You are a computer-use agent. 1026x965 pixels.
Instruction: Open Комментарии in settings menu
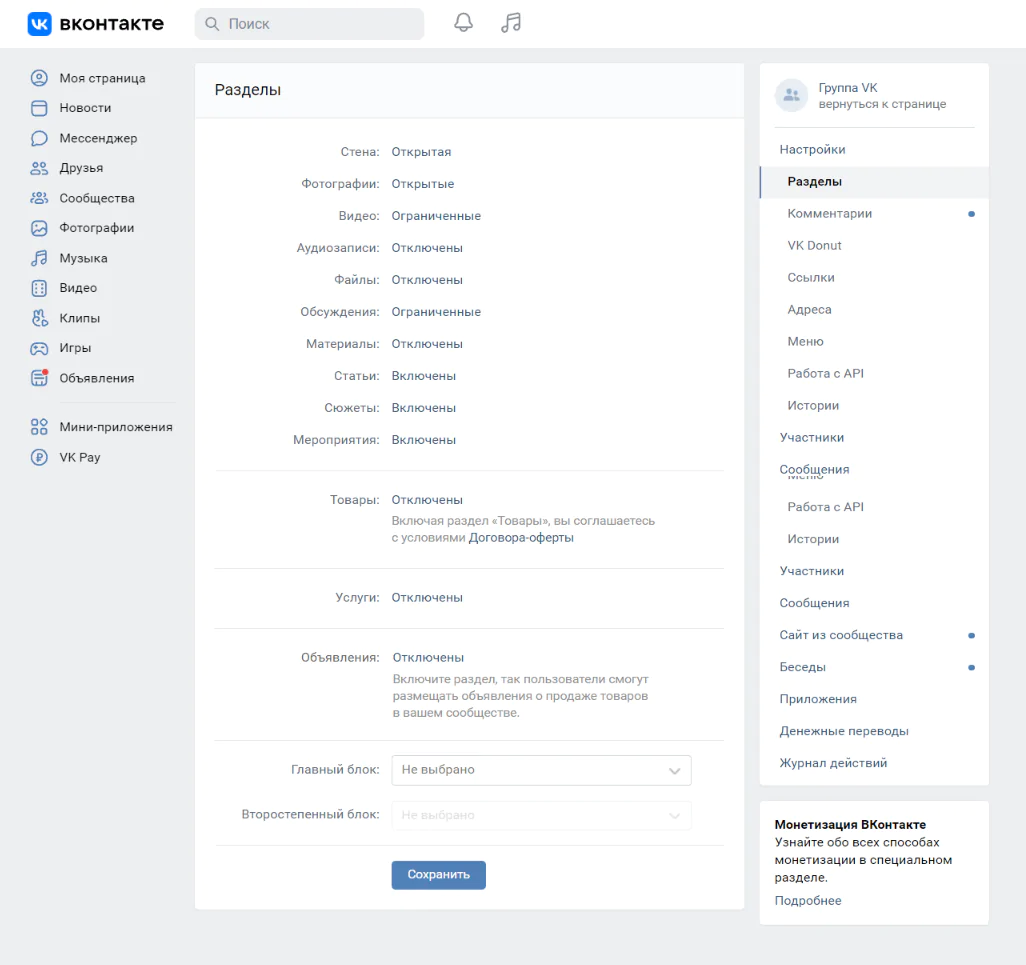point(829,214)
